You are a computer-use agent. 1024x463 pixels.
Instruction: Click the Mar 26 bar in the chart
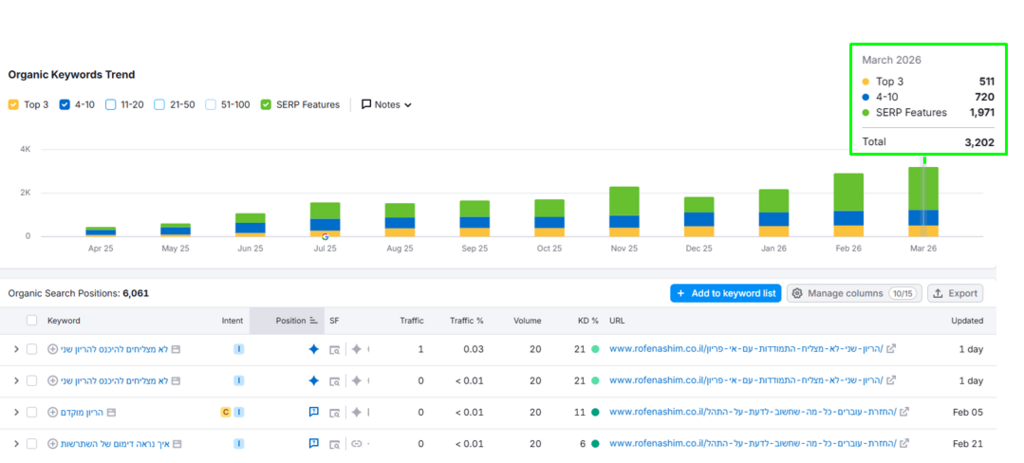pyautogui.click(x=923, y=200)
